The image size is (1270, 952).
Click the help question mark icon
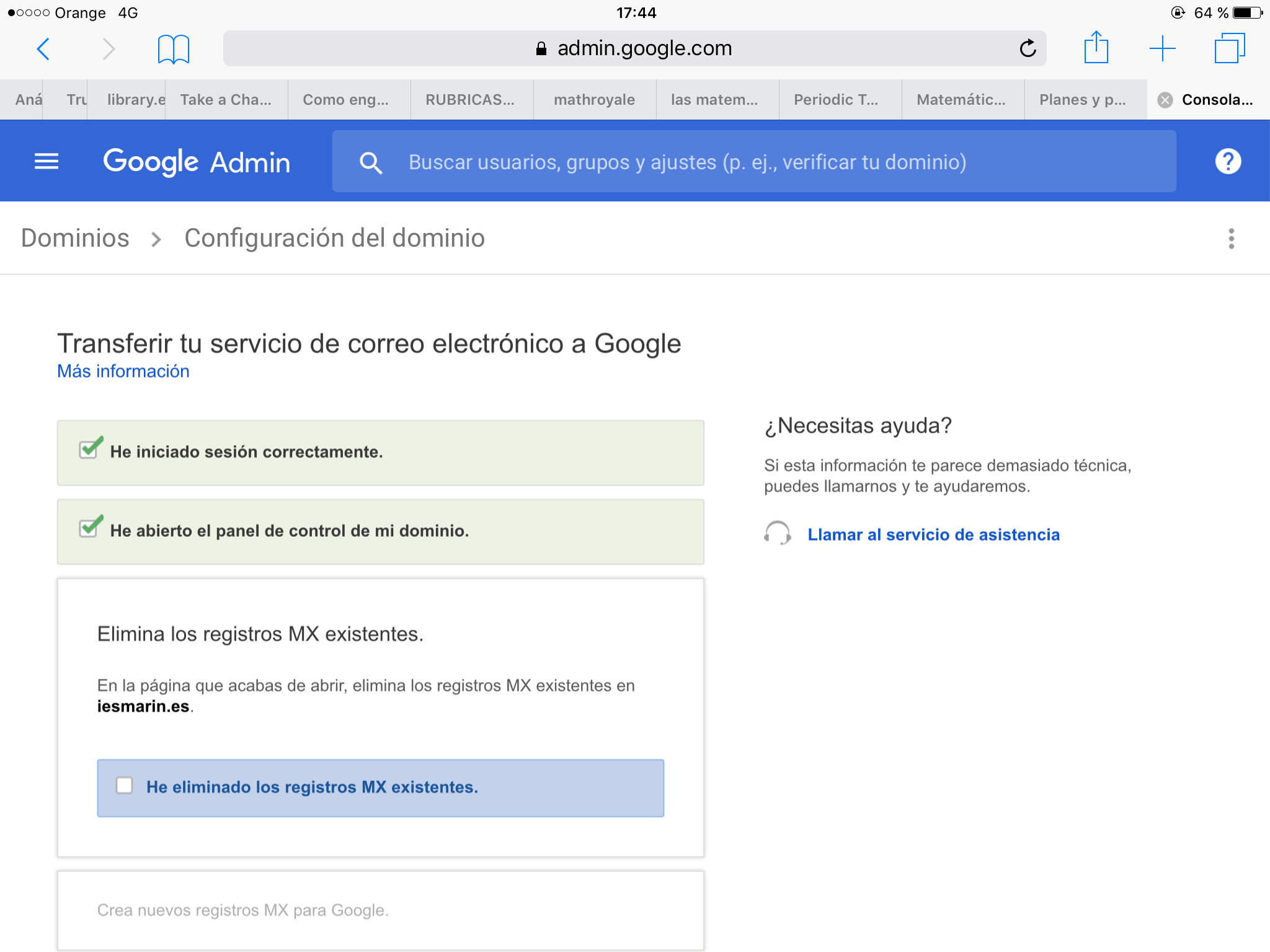click(1227, 162)
